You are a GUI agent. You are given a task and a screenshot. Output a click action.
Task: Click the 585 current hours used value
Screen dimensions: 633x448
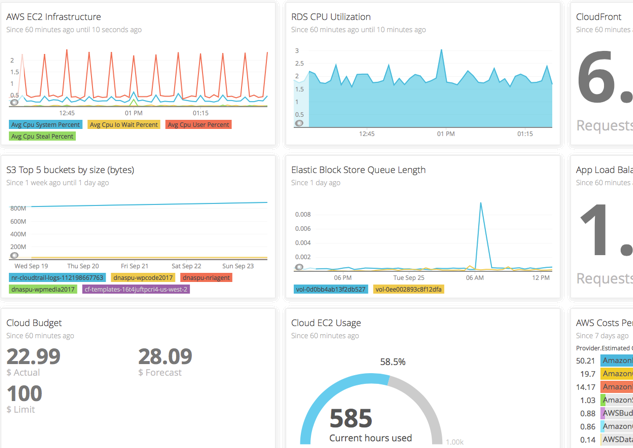[x=350, y=419]
